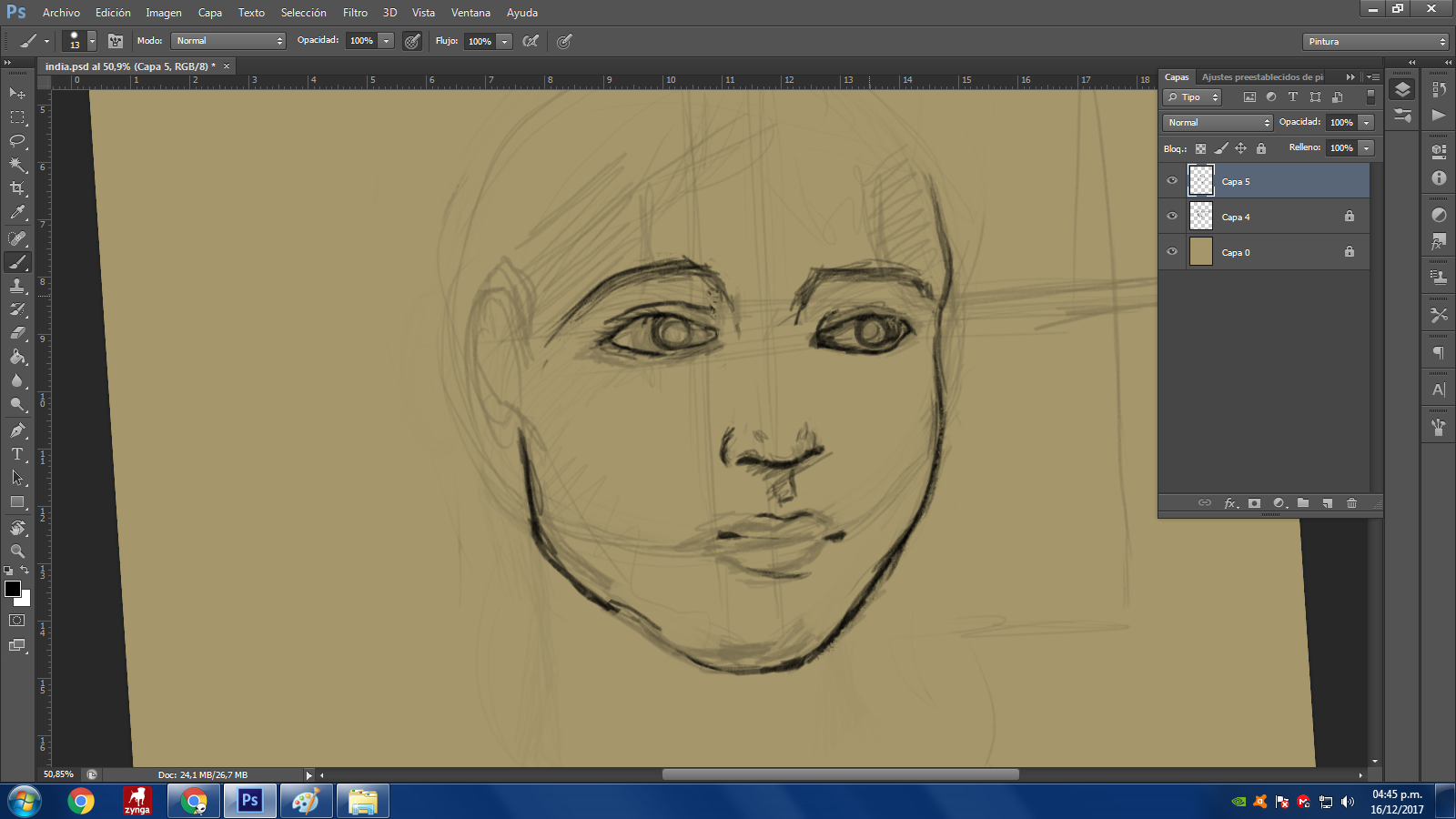Screen dimensions: 1456x819
Task: Create a new layer group
Action: pos(1303,503)
